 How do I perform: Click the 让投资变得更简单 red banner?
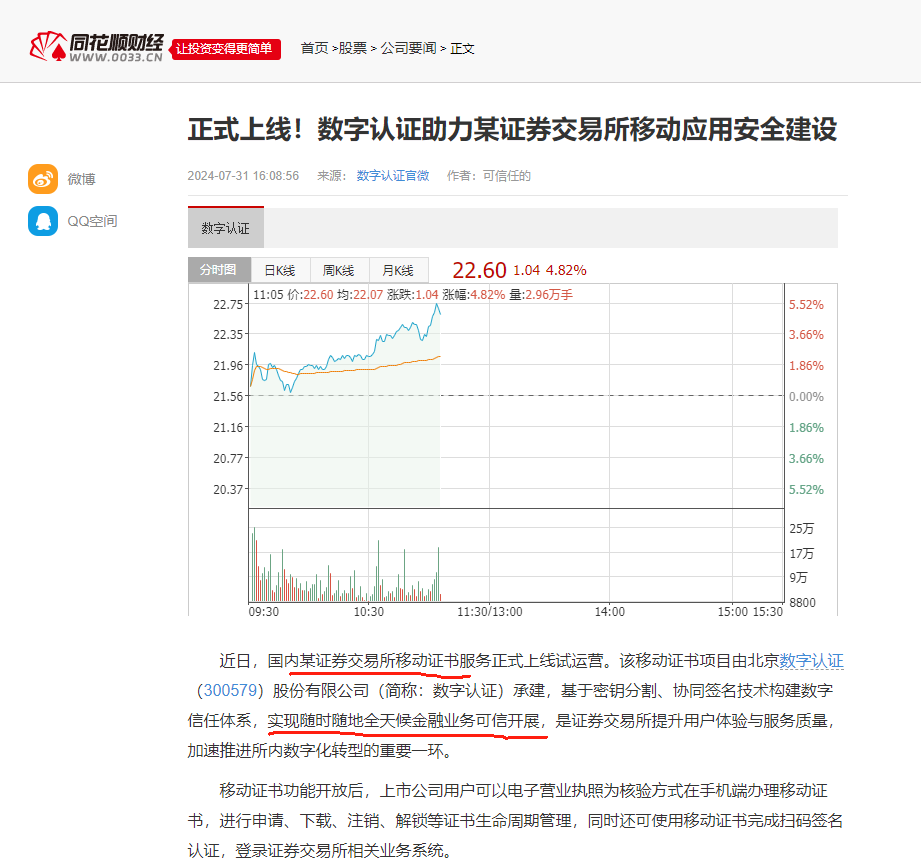[225, 49]
